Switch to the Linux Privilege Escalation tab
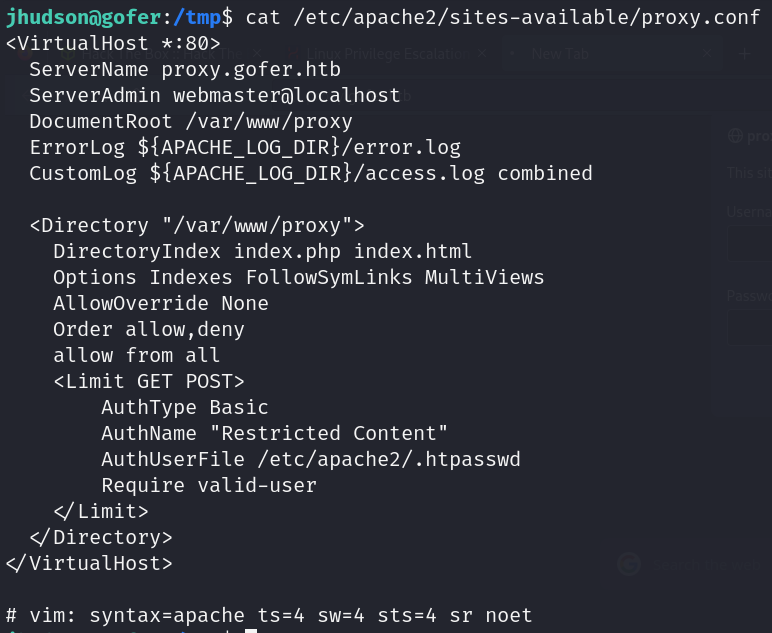The image size is (772, 633). (390, 53)
